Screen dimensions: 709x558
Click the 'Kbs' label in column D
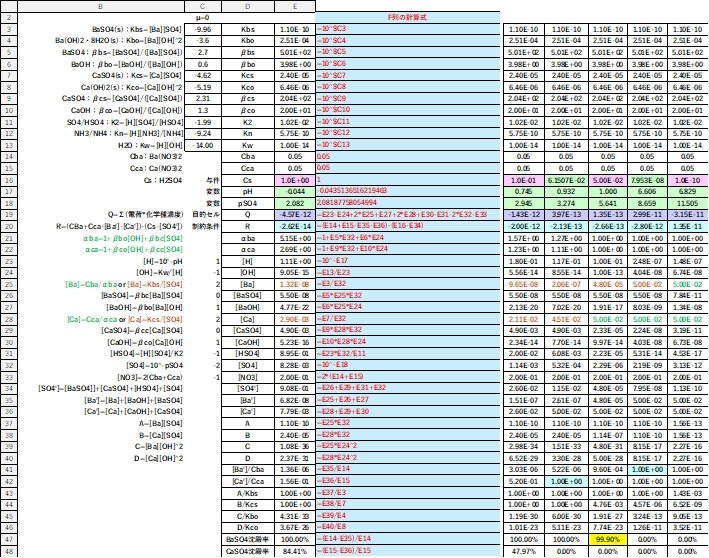click(248, 29)
